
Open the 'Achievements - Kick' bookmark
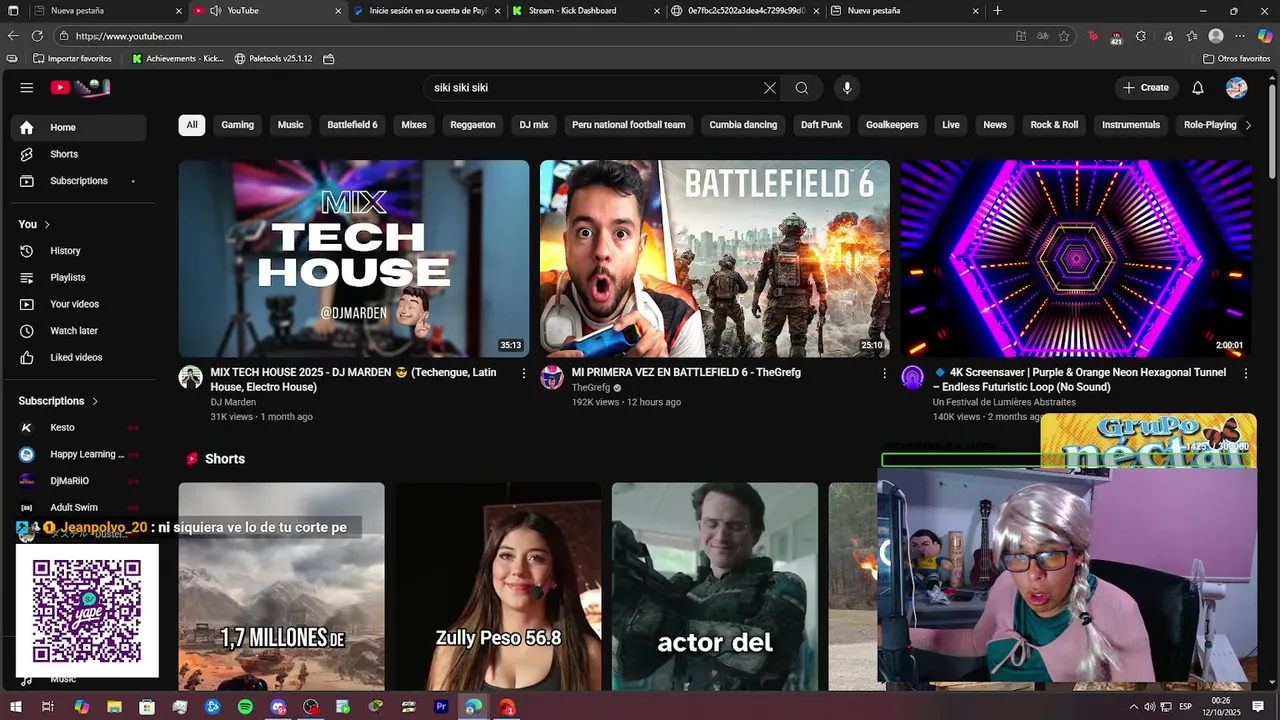tap(178, 59)
